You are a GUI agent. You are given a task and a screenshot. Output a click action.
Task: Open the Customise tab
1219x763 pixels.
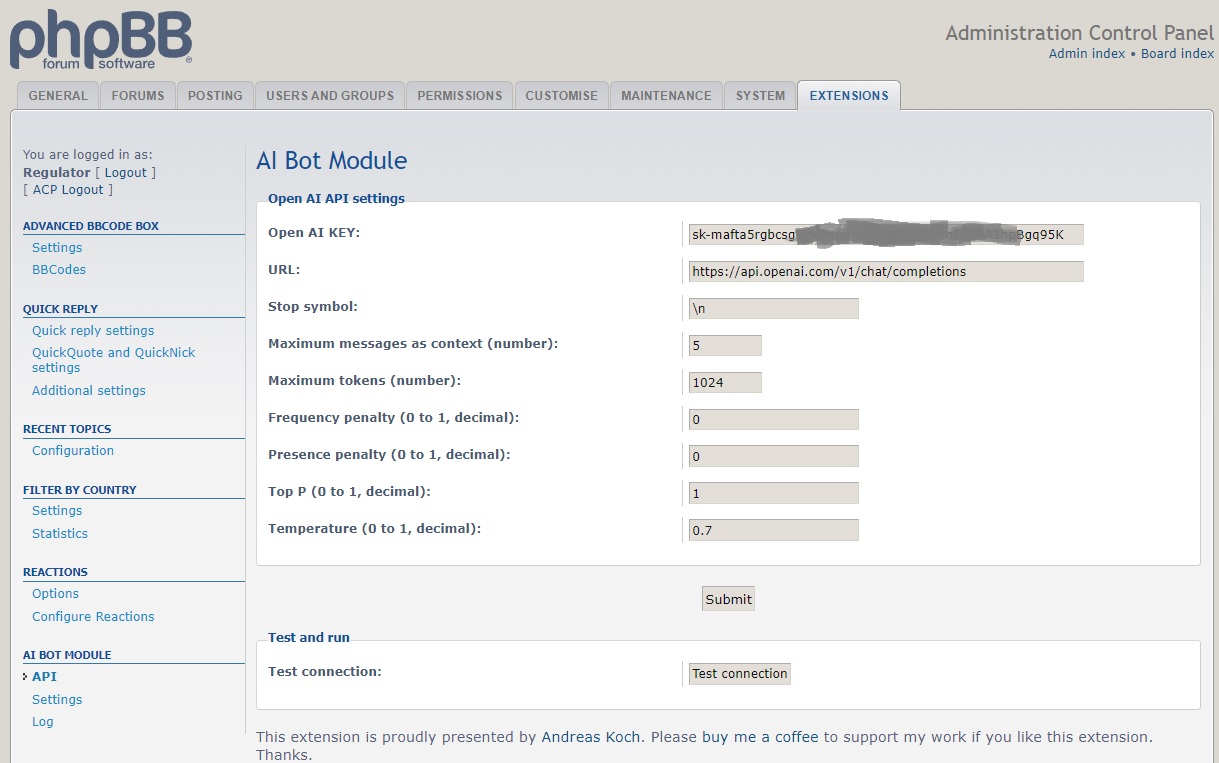point(561,96)
